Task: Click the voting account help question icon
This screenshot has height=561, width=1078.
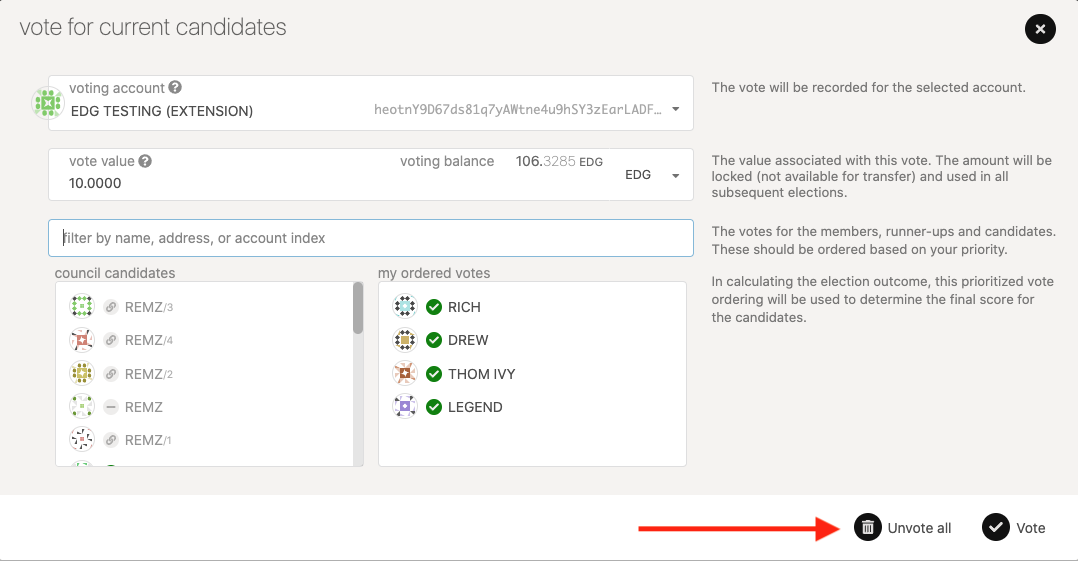Action: click(175, 88)
